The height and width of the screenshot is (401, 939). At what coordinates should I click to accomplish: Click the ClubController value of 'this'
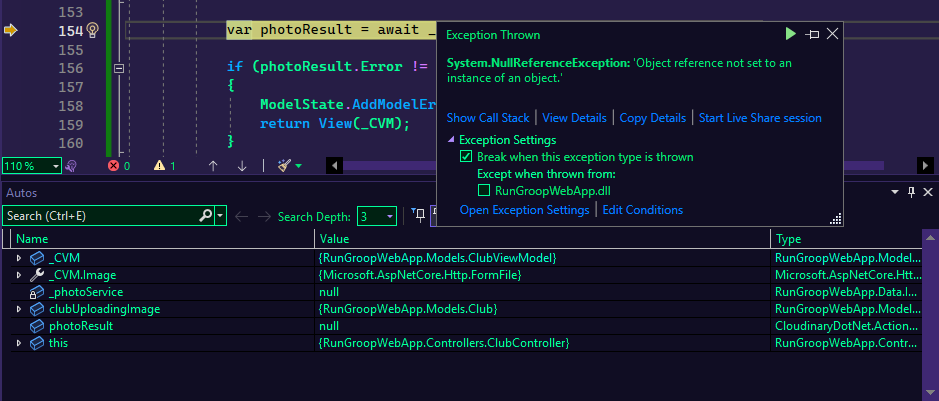444,344
